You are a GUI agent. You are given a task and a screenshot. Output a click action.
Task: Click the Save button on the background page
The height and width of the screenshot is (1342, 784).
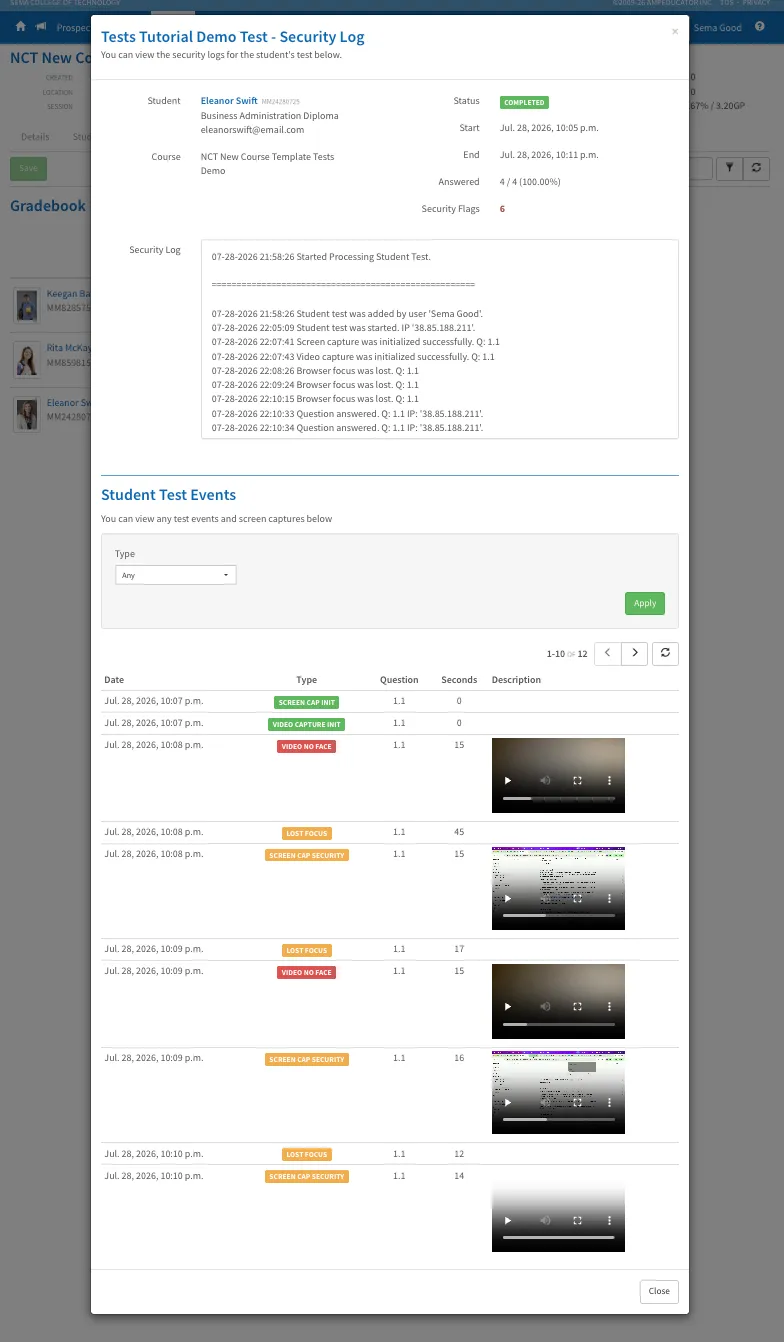(28, 168)
